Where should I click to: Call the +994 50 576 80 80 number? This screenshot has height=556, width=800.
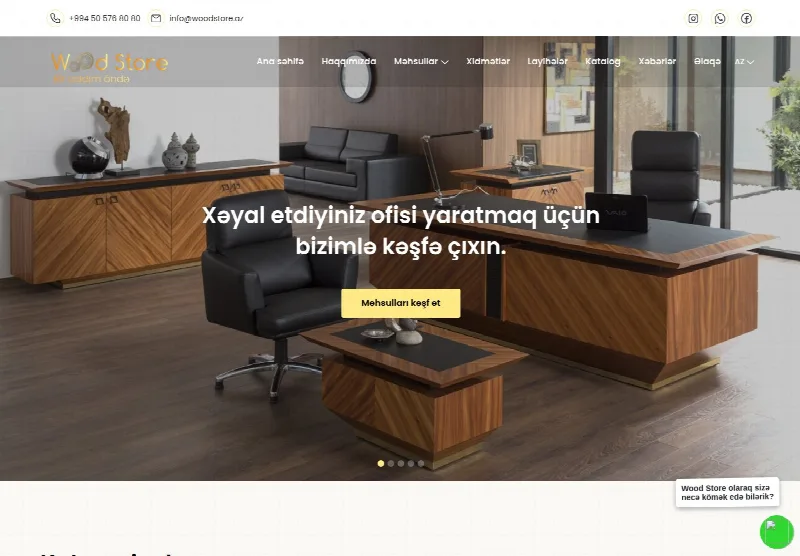[x=105, y=18]
